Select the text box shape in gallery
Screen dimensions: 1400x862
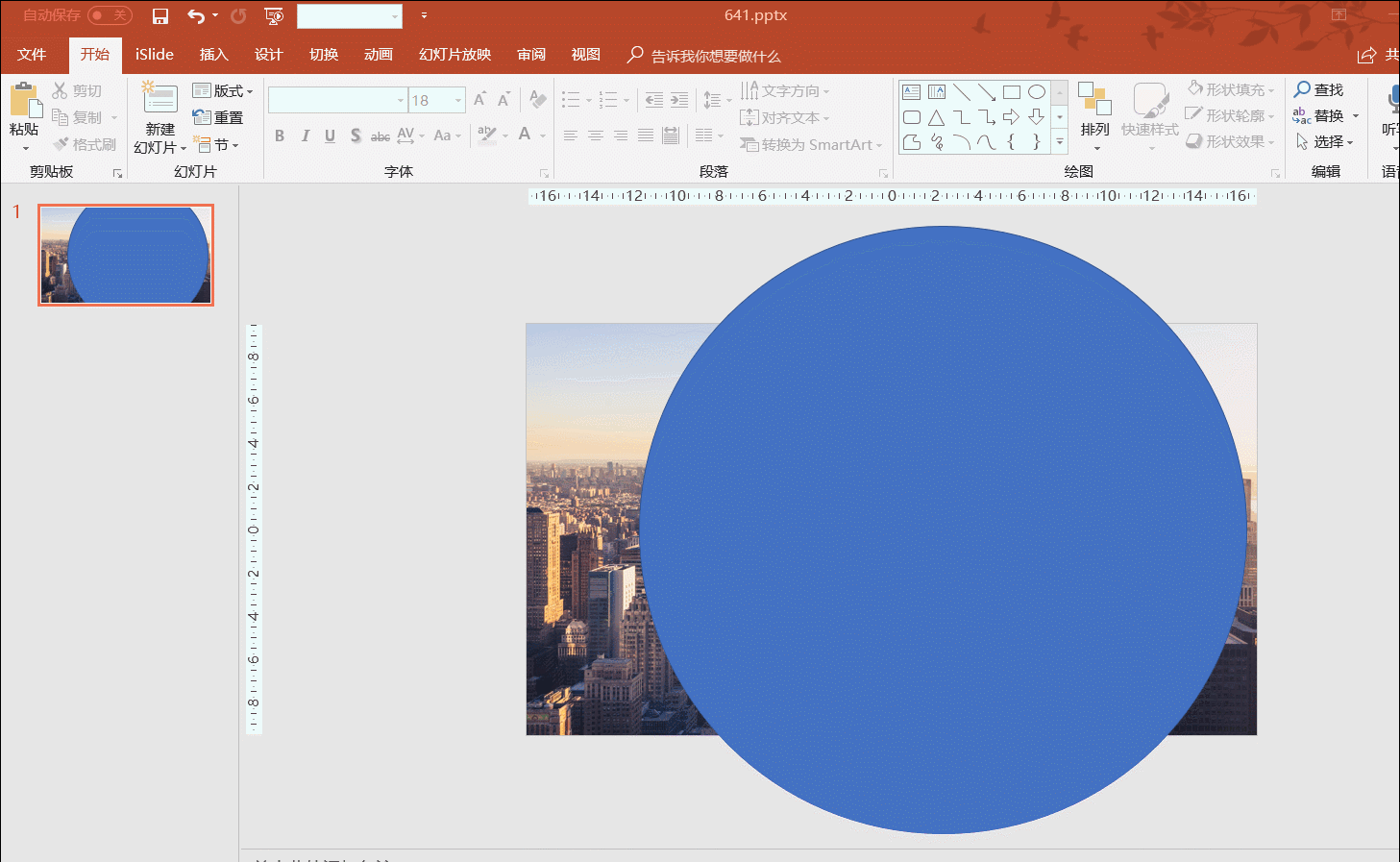(x=911, y=92)
